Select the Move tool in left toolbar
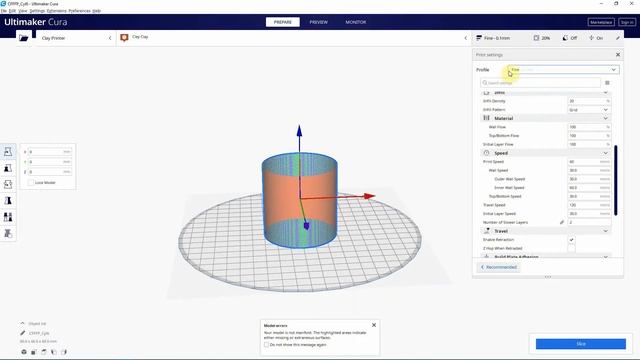This screenshot has height=360, width=640. tap(8, 151)
